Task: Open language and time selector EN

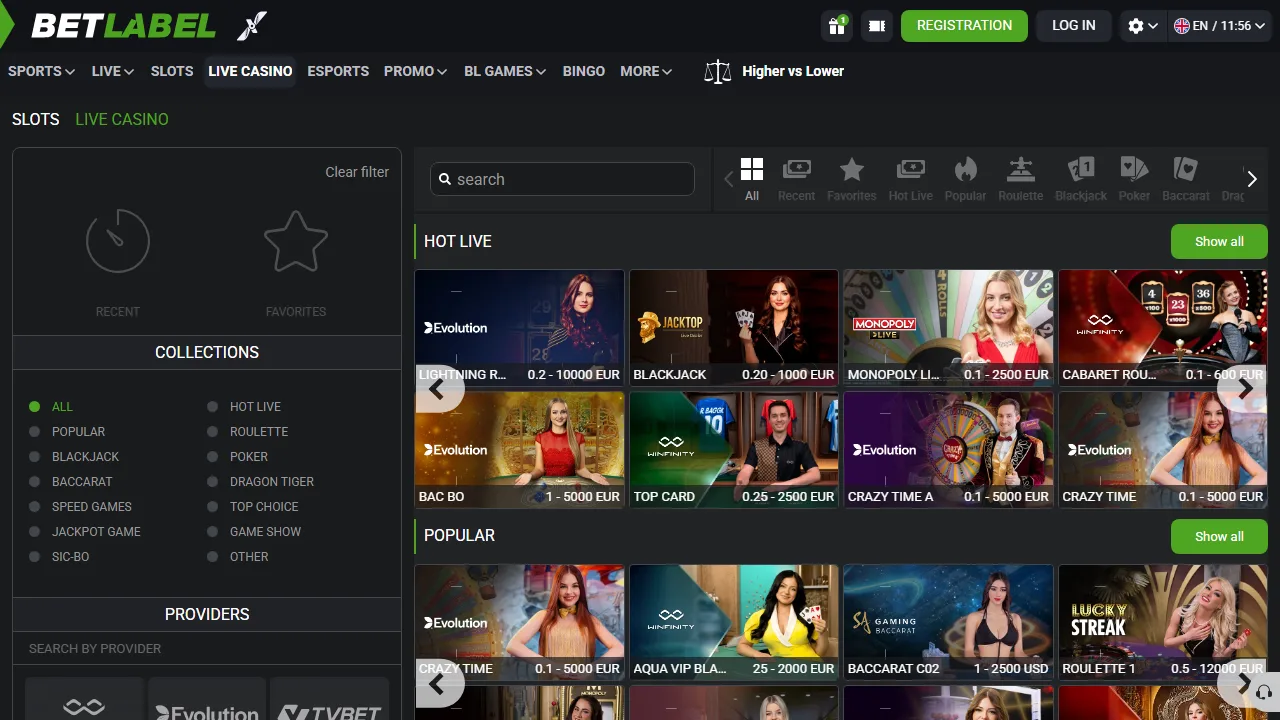Action: coord(1220,26)
